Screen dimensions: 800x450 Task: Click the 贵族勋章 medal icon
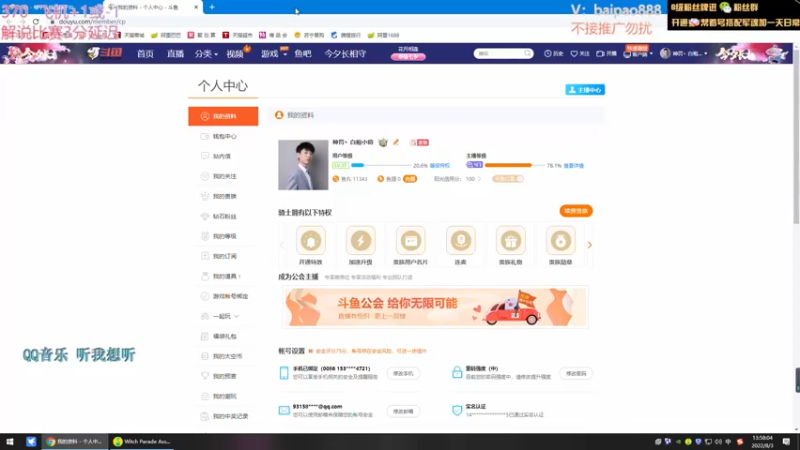561,240
